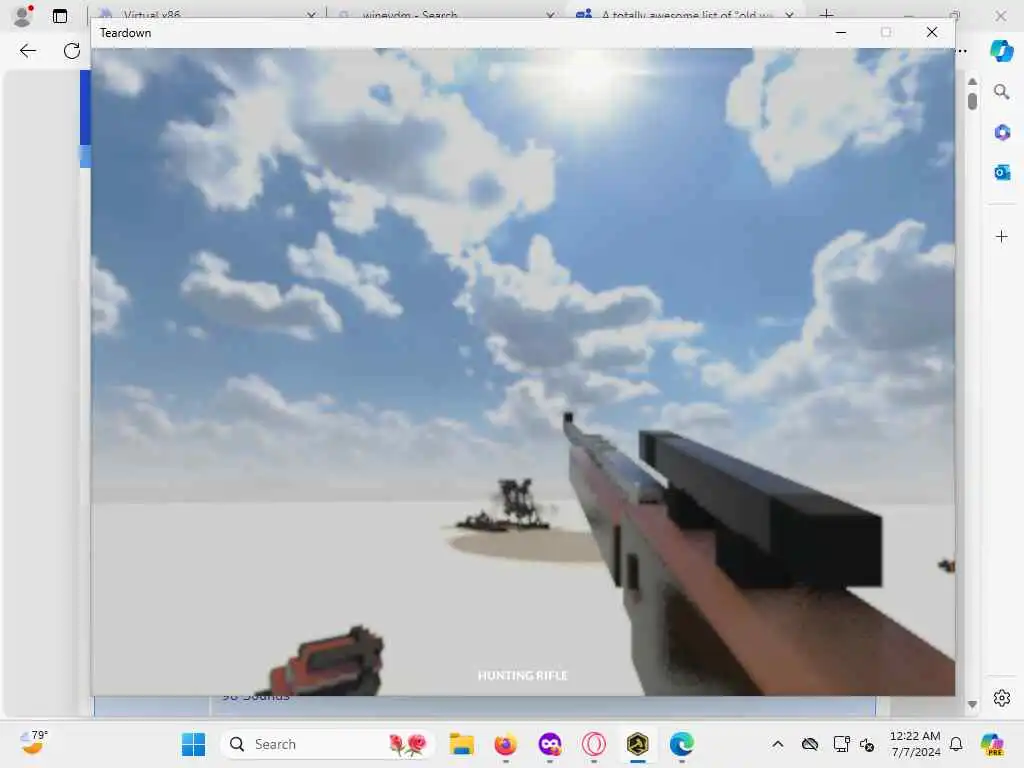Open Edge sidebar settings gear

tap(1002, 698)
